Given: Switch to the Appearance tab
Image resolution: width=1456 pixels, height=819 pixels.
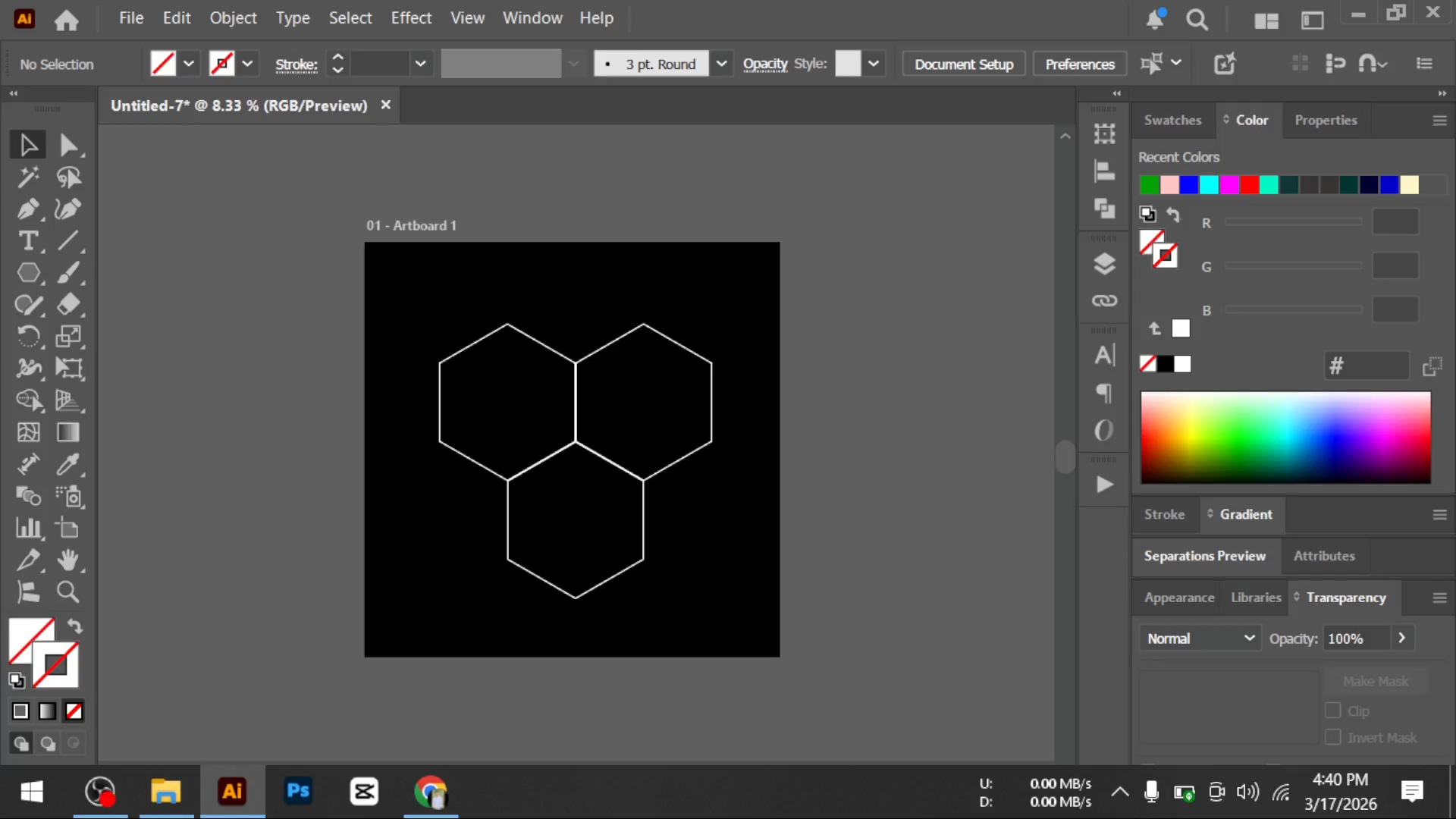Looking at the screenshot, I should 1179,598.
